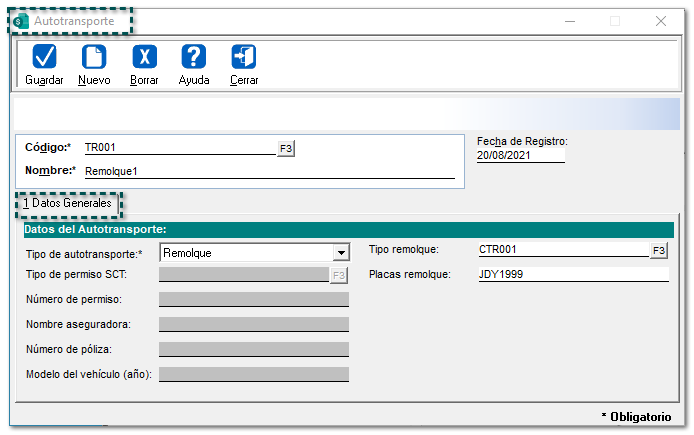
Task: Select the Fecha de Registro date field
Action: 520,155
